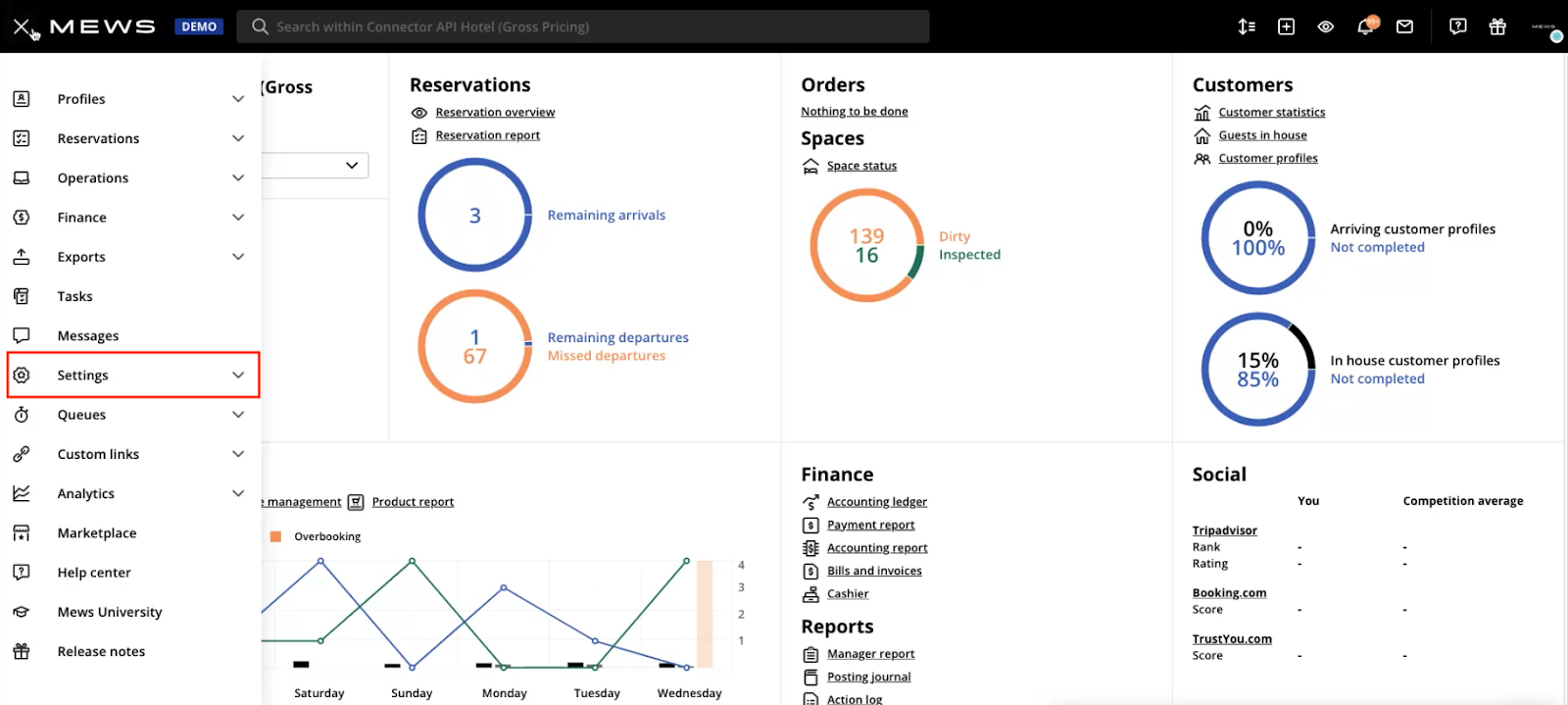Click the orange Overbooking legend swatch
The image size is (1568, 705).
(x=275, y=536)
